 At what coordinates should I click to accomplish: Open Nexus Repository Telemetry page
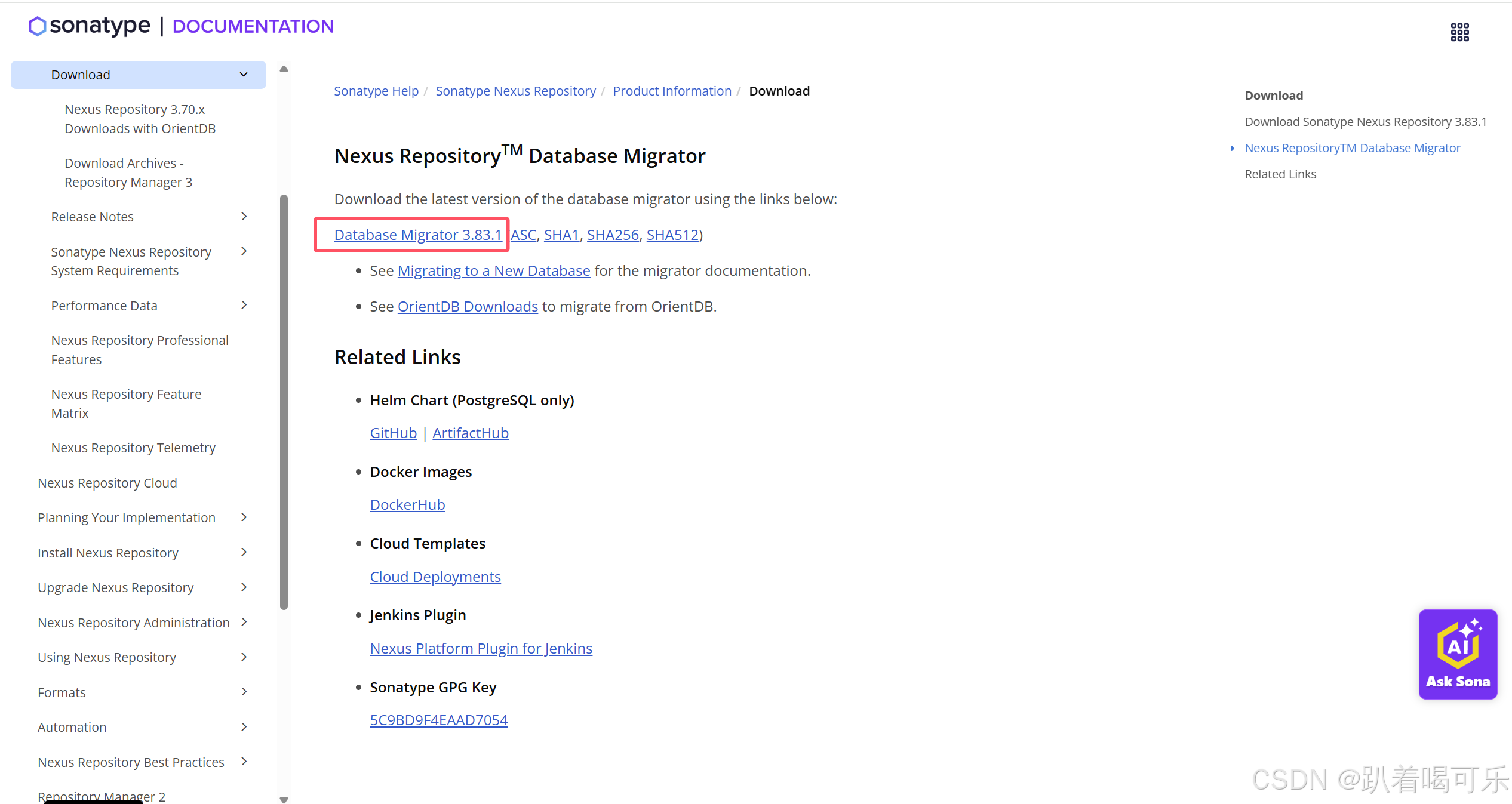(x=133, y=448)
